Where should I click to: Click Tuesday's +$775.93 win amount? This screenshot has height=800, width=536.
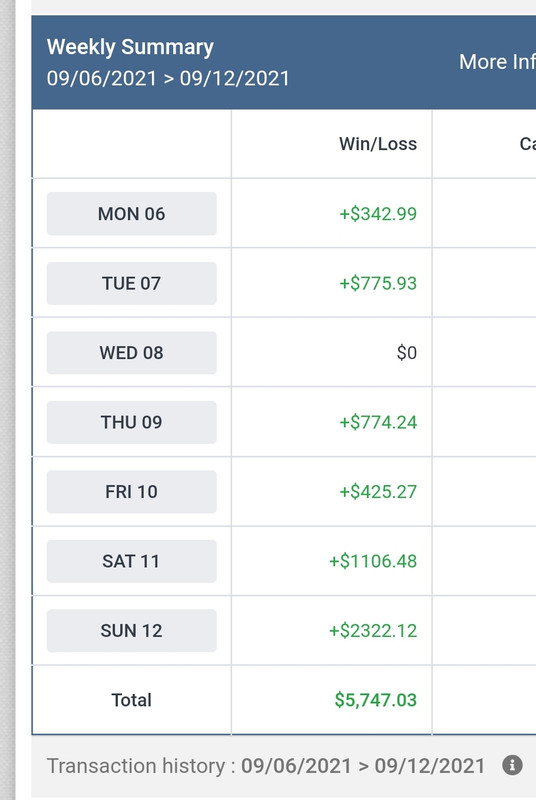[x=378, y=283]
